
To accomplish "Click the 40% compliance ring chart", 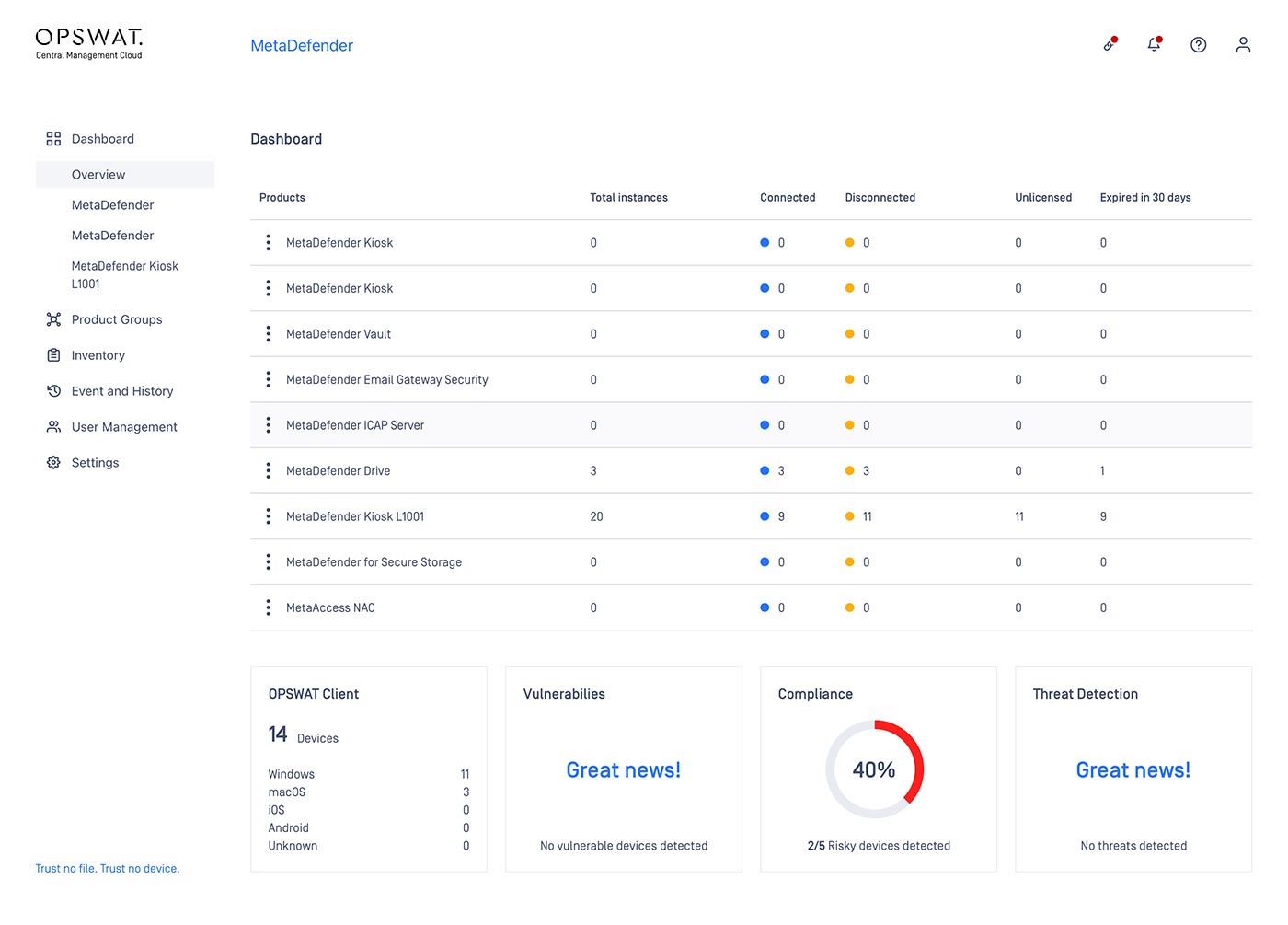I will 874,769.
